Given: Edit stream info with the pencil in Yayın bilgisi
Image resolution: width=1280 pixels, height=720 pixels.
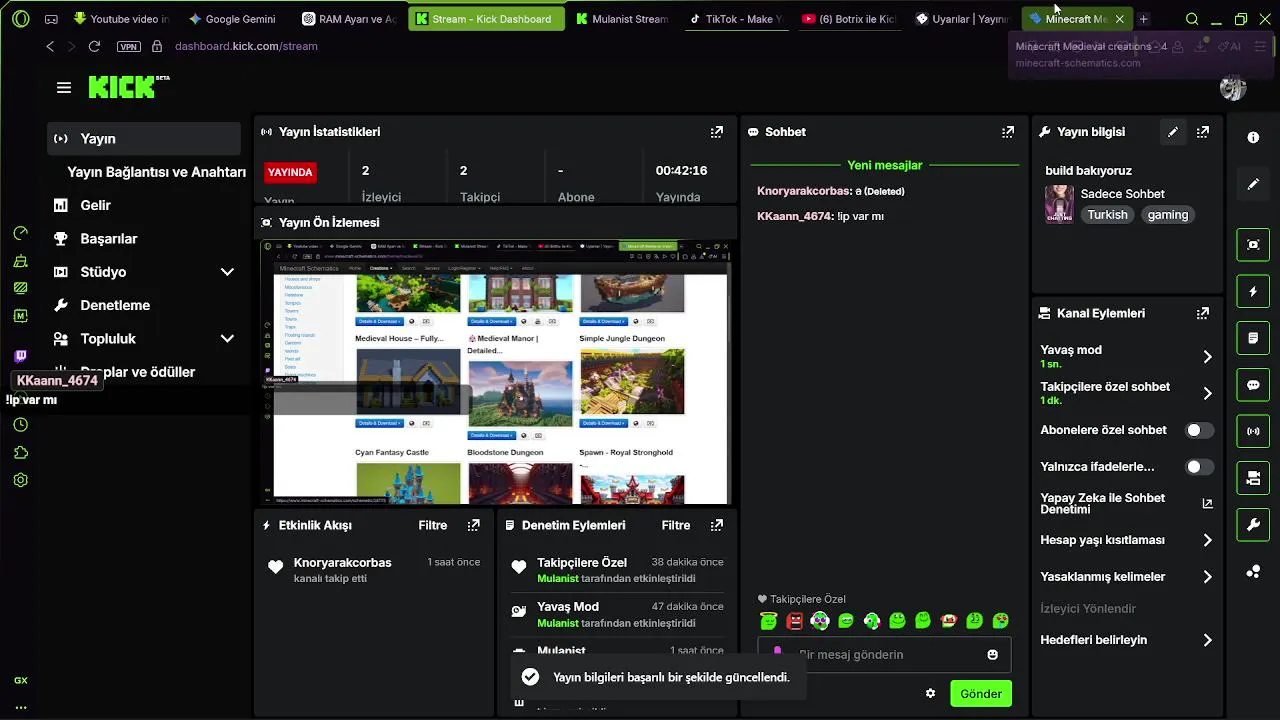Looking at the screenshot, I should [x=1173, y=132].
